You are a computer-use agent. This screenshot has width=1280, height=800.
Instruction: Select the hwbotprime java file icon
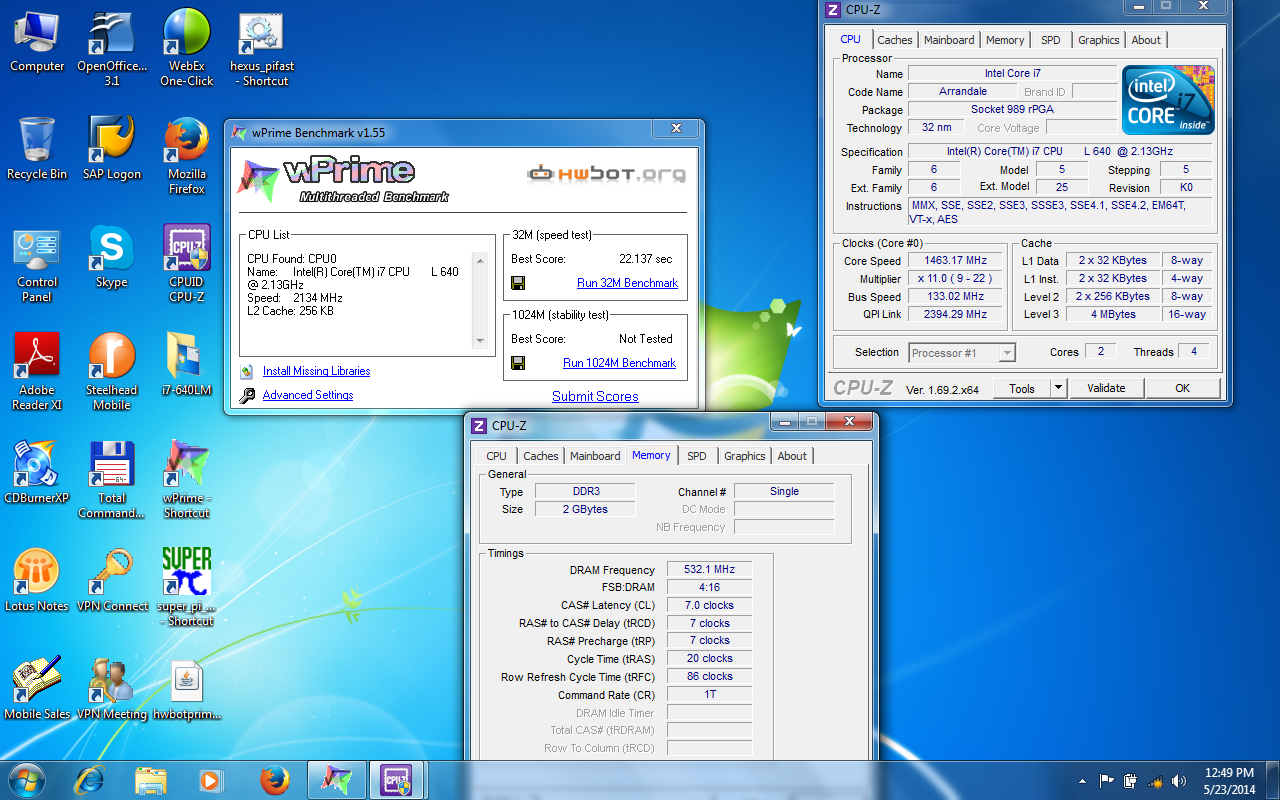tap(187, 689)
